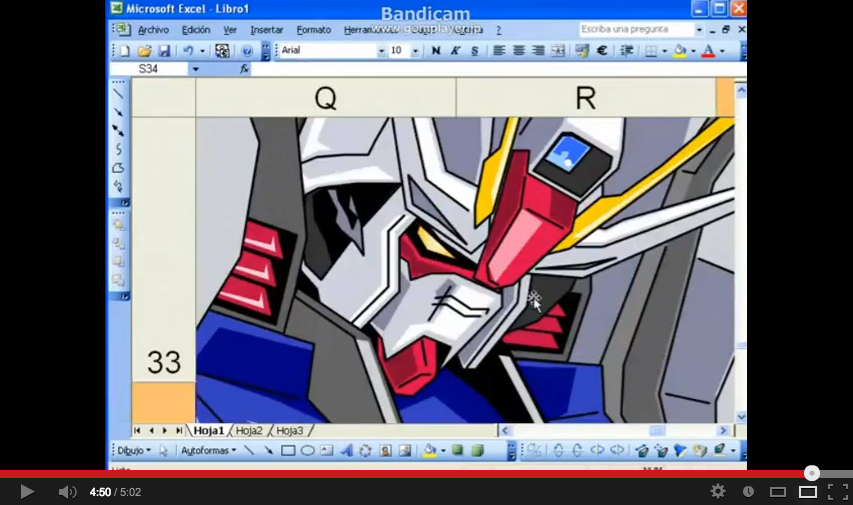Image resolution: width=853 pixels, height=505 pixels.
Task: Click the Save floppy disk icon
Action: [163, 50]
